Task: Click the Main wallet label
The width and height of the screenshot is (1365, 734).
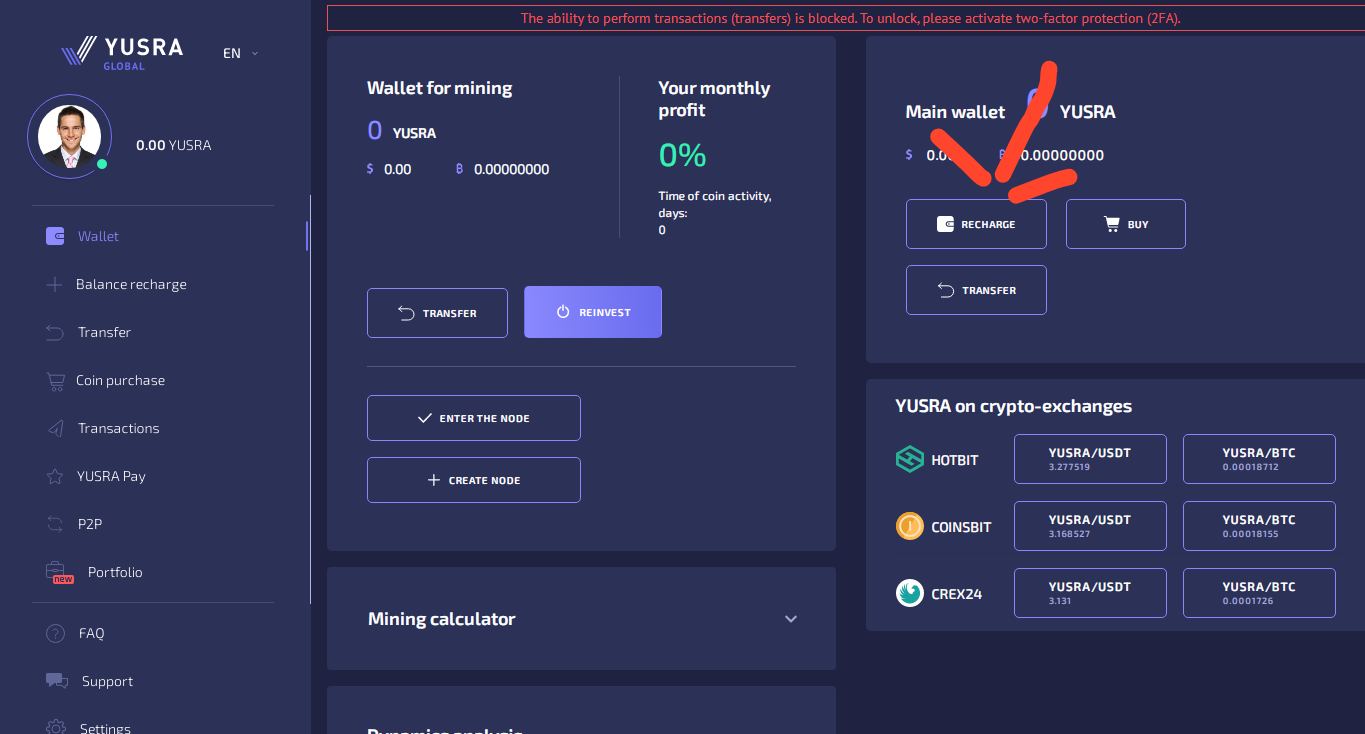Action: click(x=955, y=112)
